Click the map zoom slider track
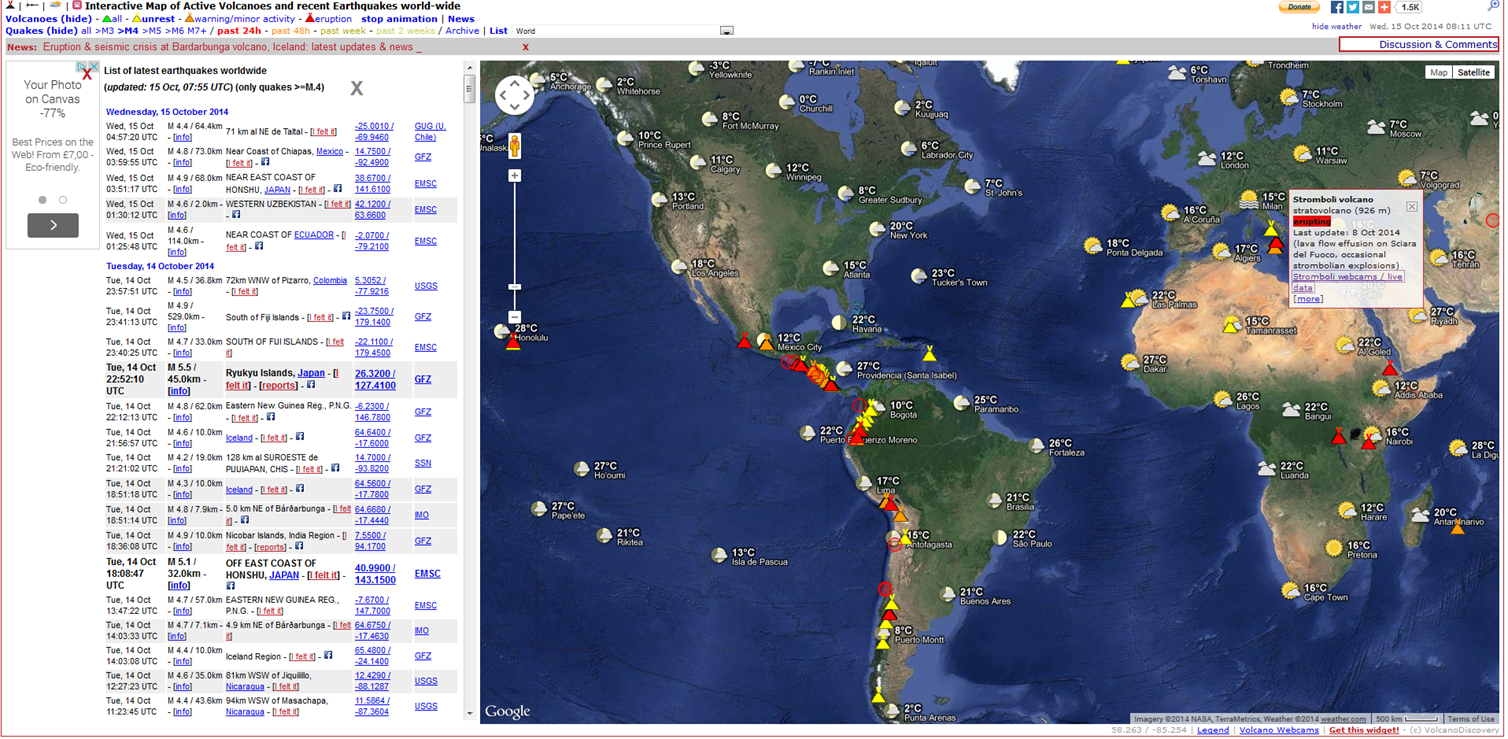The height and width of the screenshot is (739, 1508). [515, 245]
